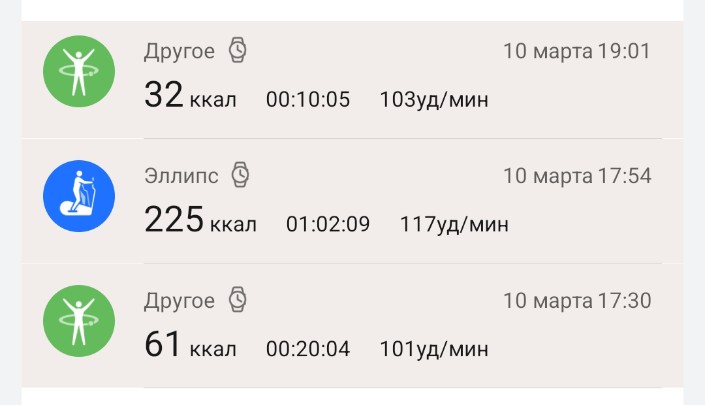Open the Эллипс workout title
This screenshot has width=705, height=405.
pos(181,175)
